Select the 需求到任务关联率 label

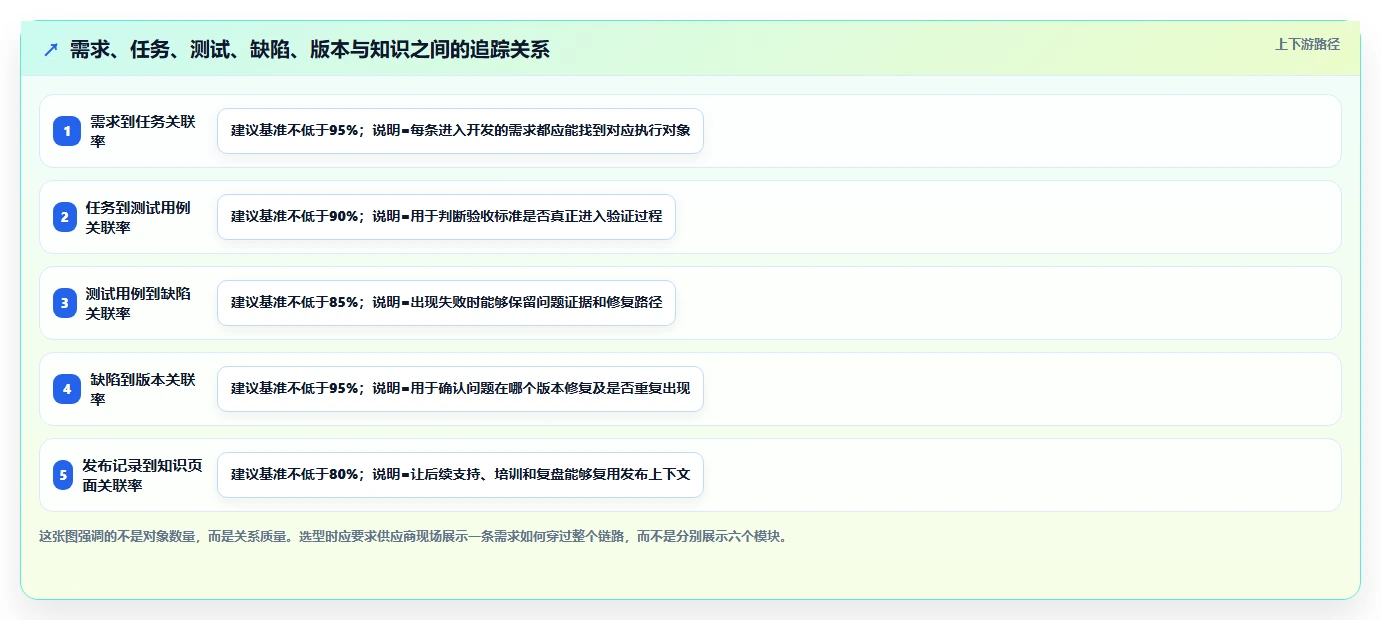pos(143,131)
